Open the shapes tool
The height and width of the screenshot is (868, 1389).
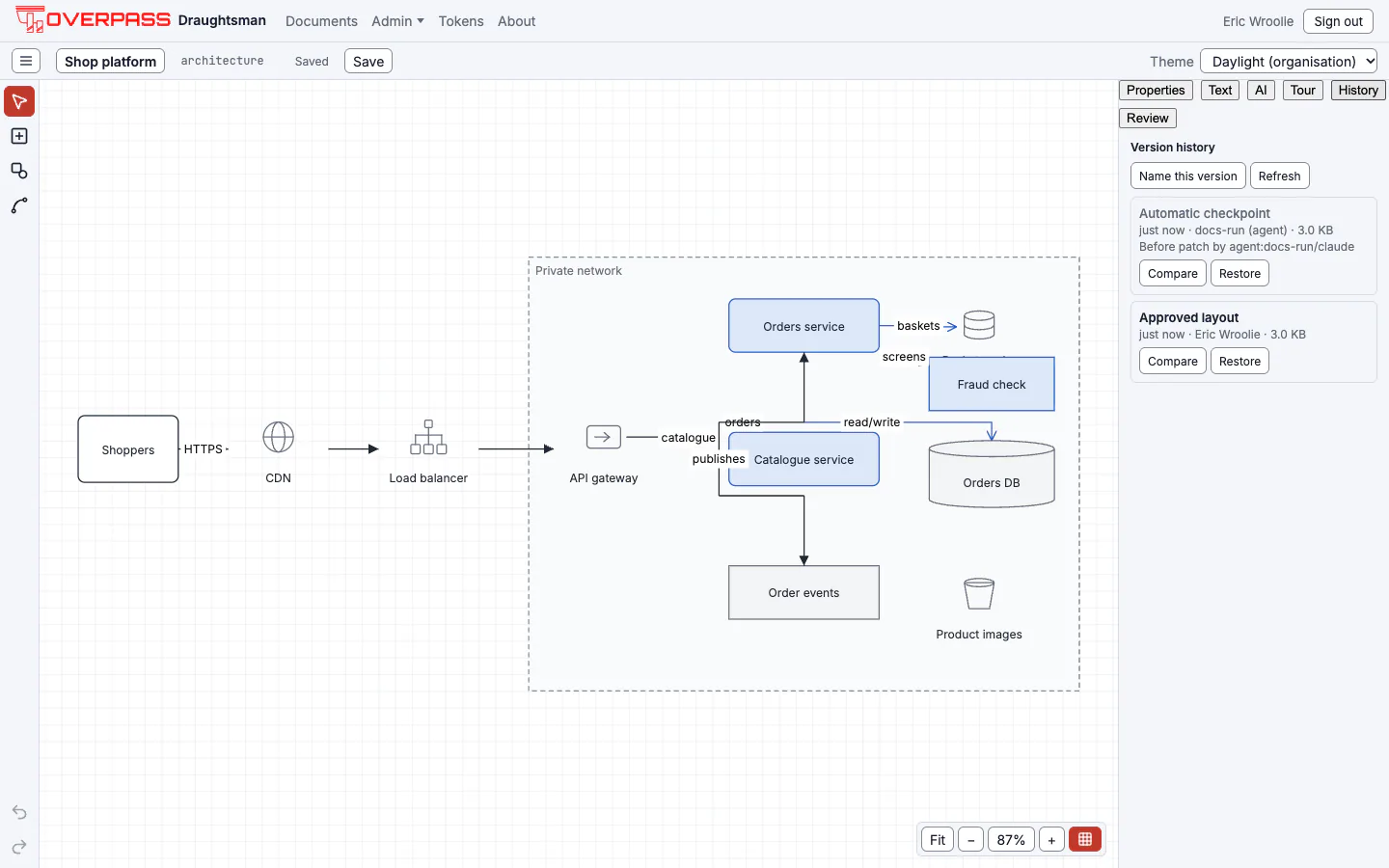pyautogui.click(x=19, y=171)
